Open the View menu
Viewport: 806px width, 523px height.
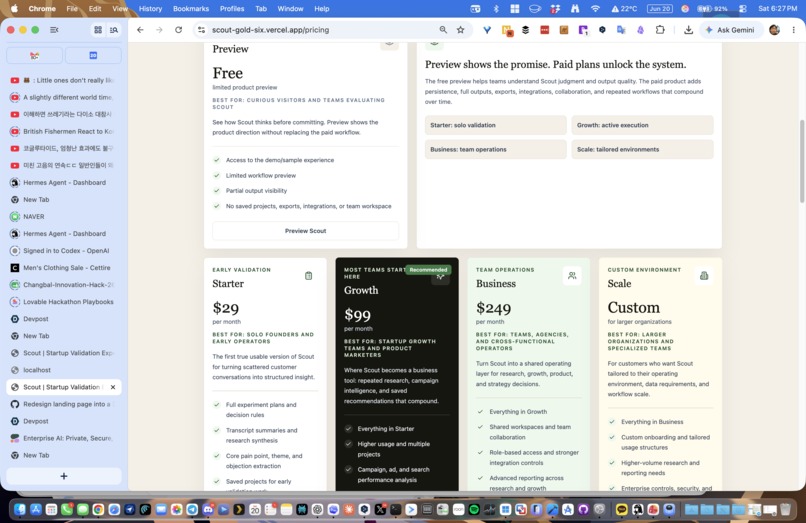coord(120,9)
